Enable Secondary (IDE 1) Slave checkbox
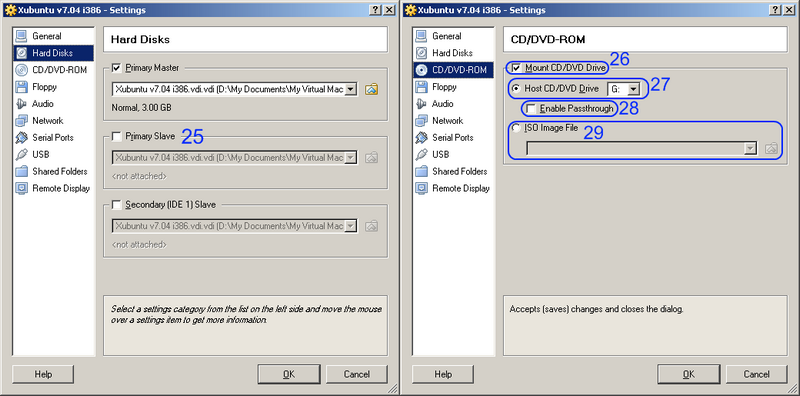The width and height of the screenshot is (800, 396). click(x=116, y=205)
